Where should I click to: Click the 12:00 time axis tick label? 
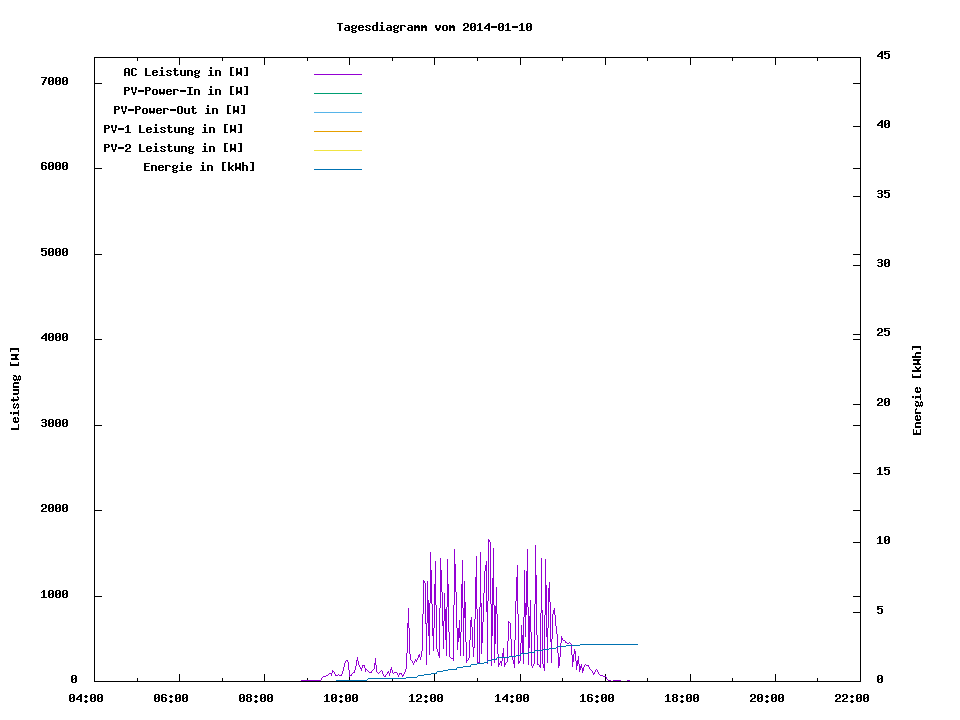pos(426,698)
